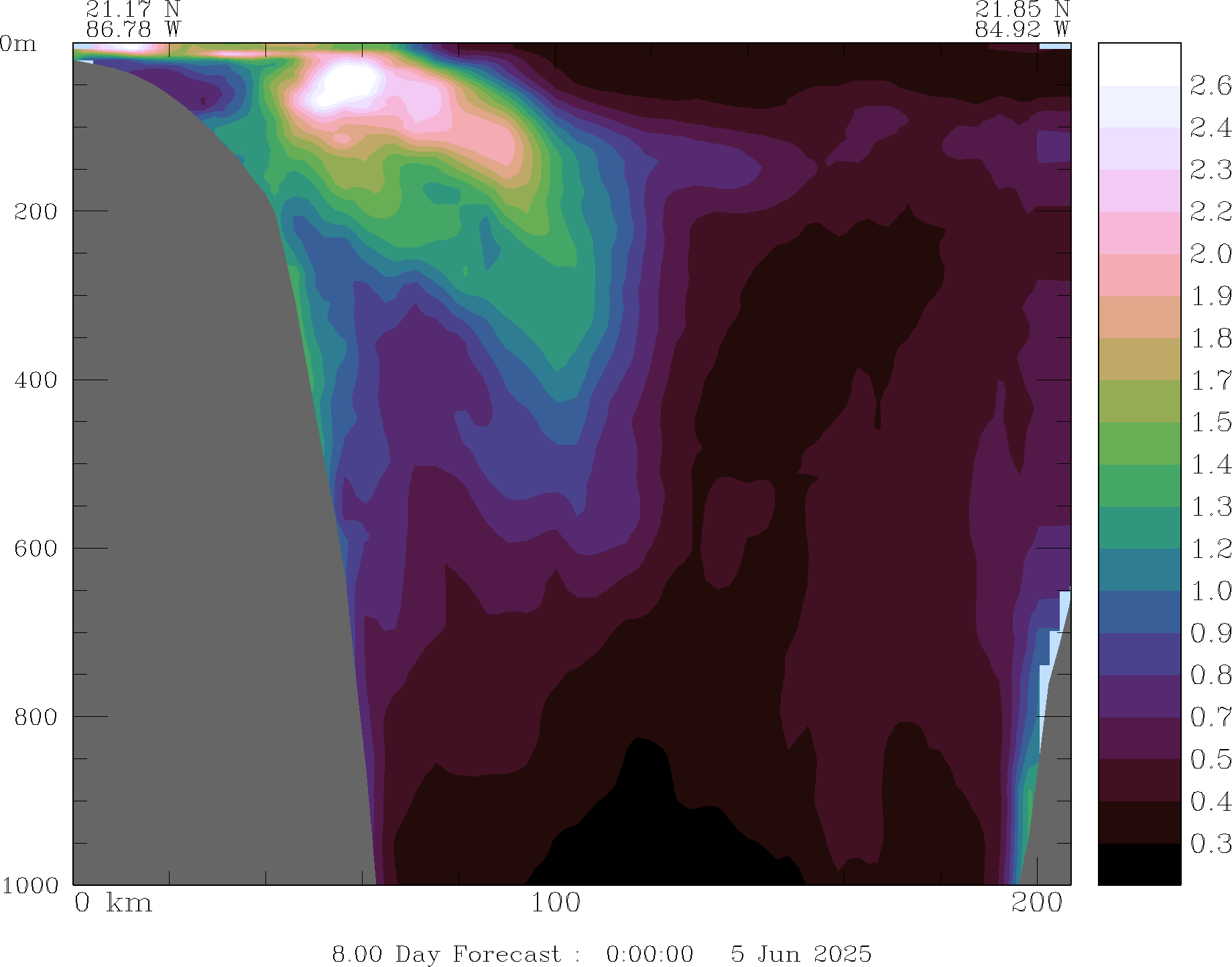Select the tan swatch between 1.7 and 1.8
Image resolution: width=1232 pixels, height=967 pixels.
click(1139, 359)
